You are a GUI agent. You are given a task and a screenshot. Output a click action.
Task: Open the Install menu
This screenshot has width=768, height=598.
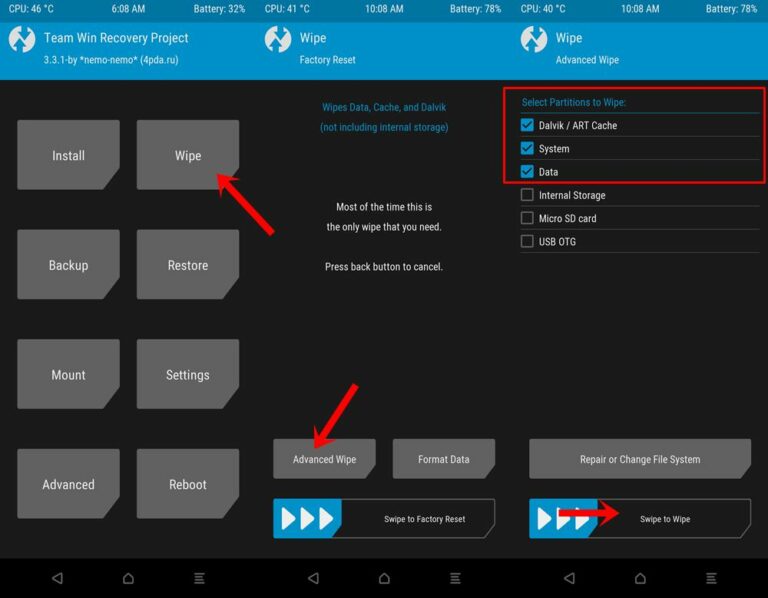(x=69, y=155)
